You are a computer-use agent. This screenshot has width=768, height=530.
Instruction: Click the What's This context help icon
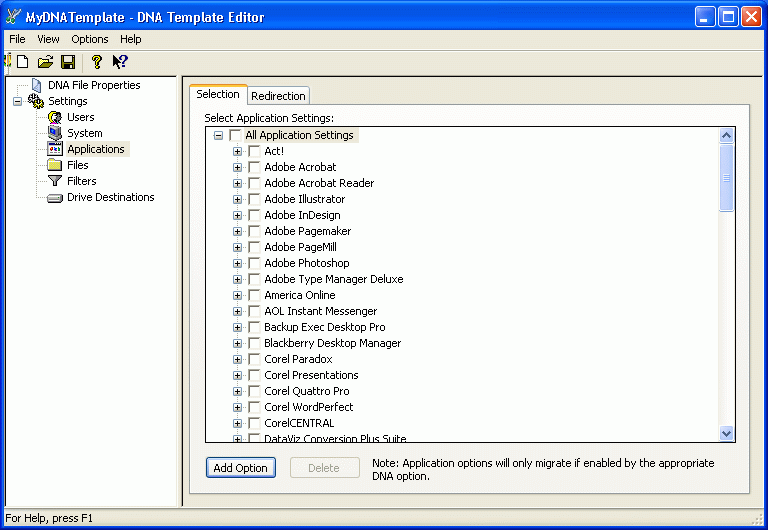coord(120,62)
